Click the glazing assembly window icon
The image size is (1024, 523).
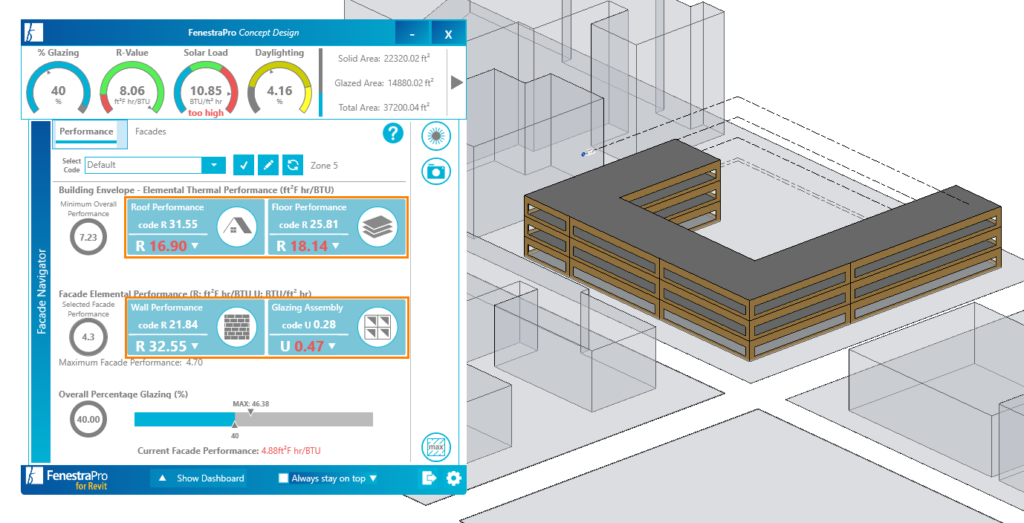click(377, 328)
